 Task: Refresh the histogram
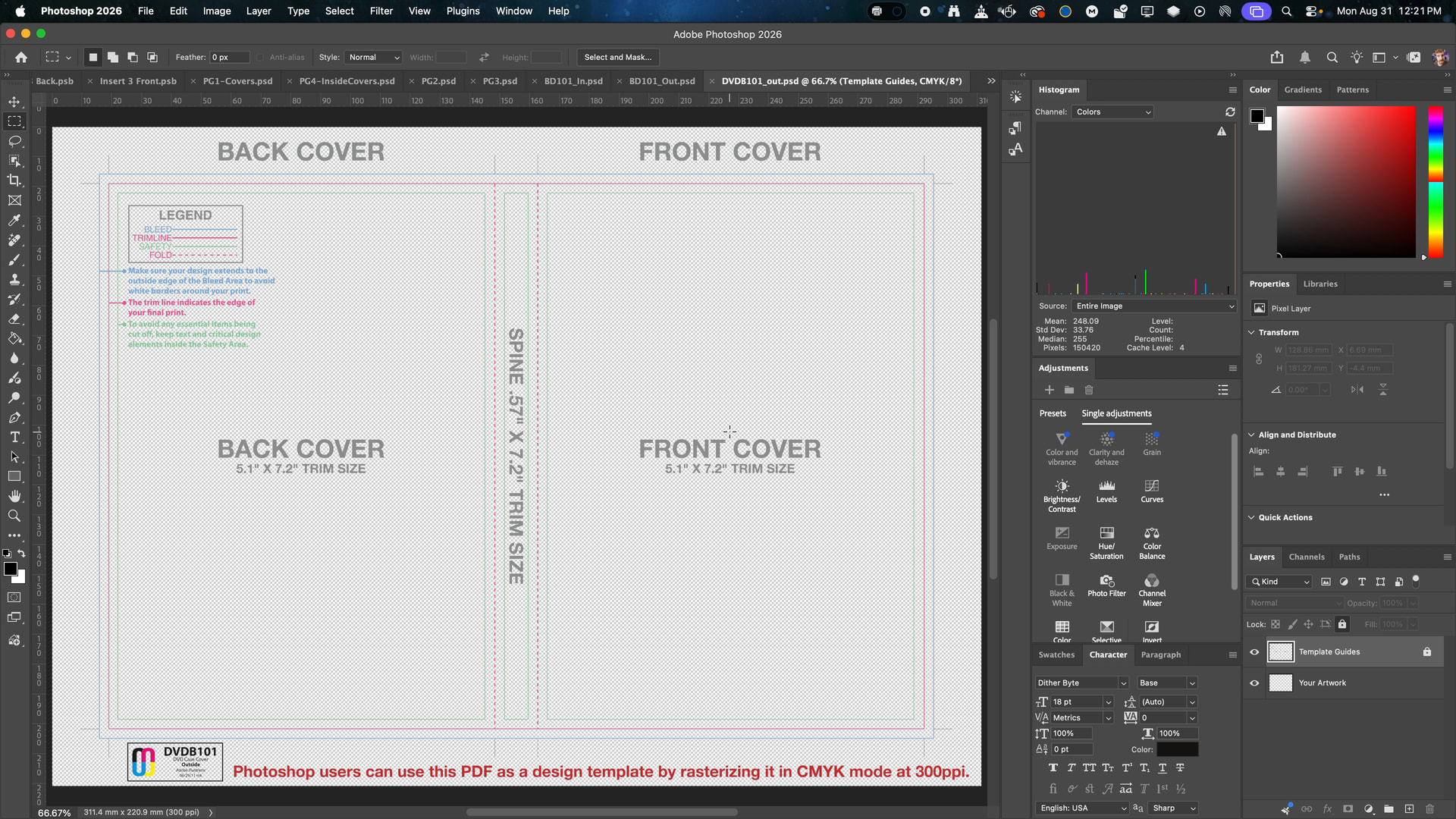(x=1230, y=112)
